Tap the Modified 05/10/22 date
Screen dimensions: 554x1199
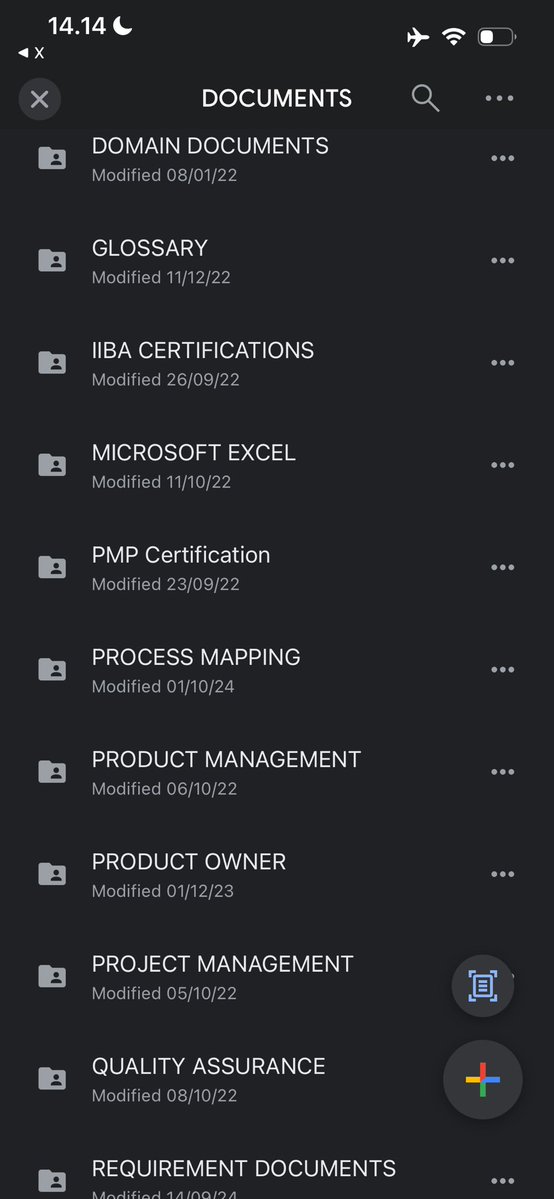pos(165,993)
